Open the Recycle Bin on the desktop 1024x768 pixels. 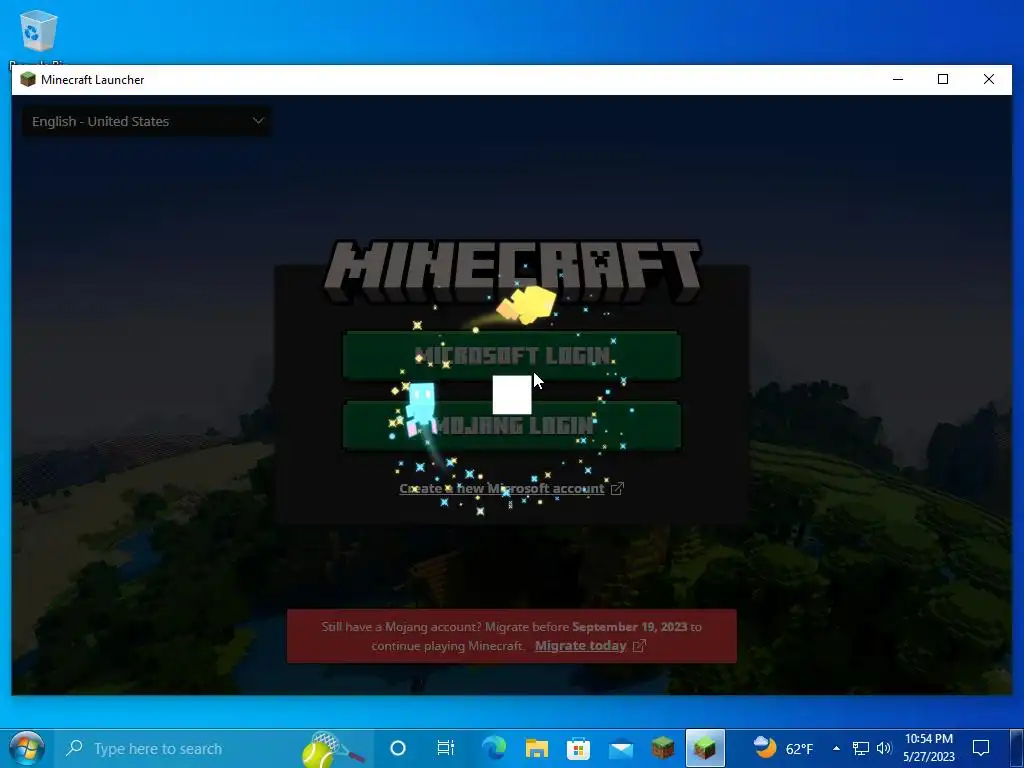tap(39, 33)
